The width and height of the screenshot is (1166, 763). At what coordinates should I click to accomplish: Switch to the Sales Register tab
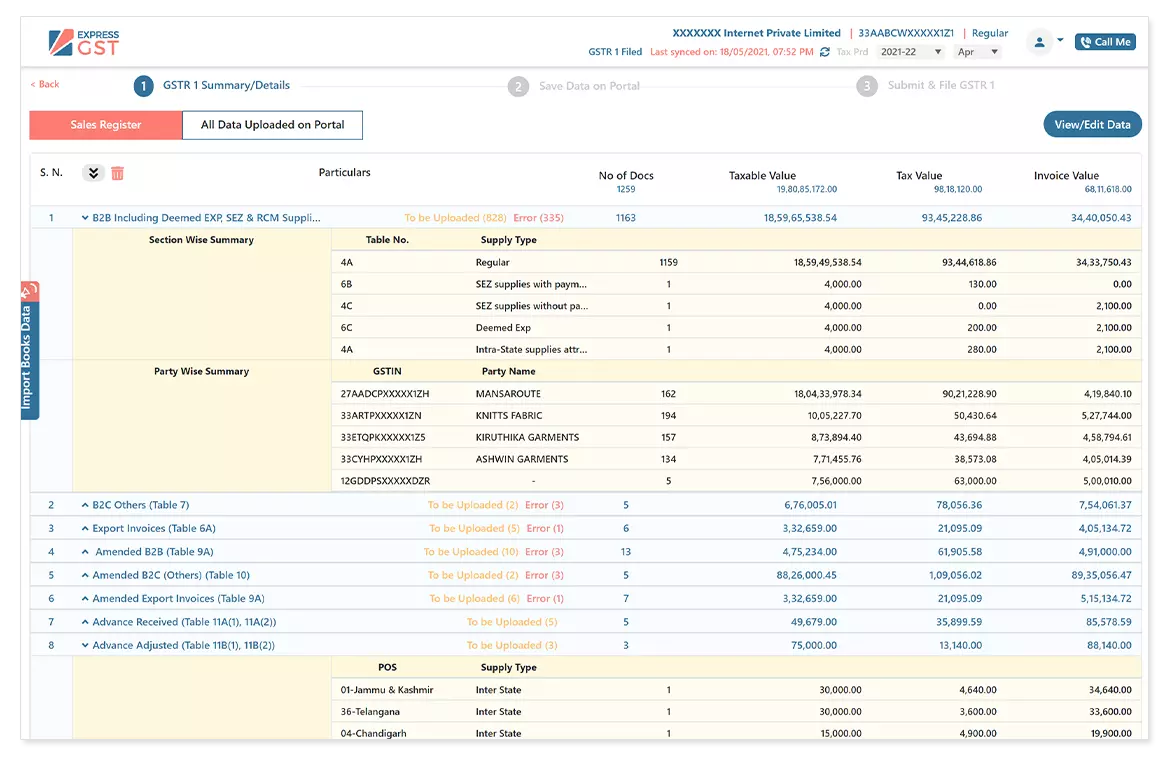pos(106,125)
